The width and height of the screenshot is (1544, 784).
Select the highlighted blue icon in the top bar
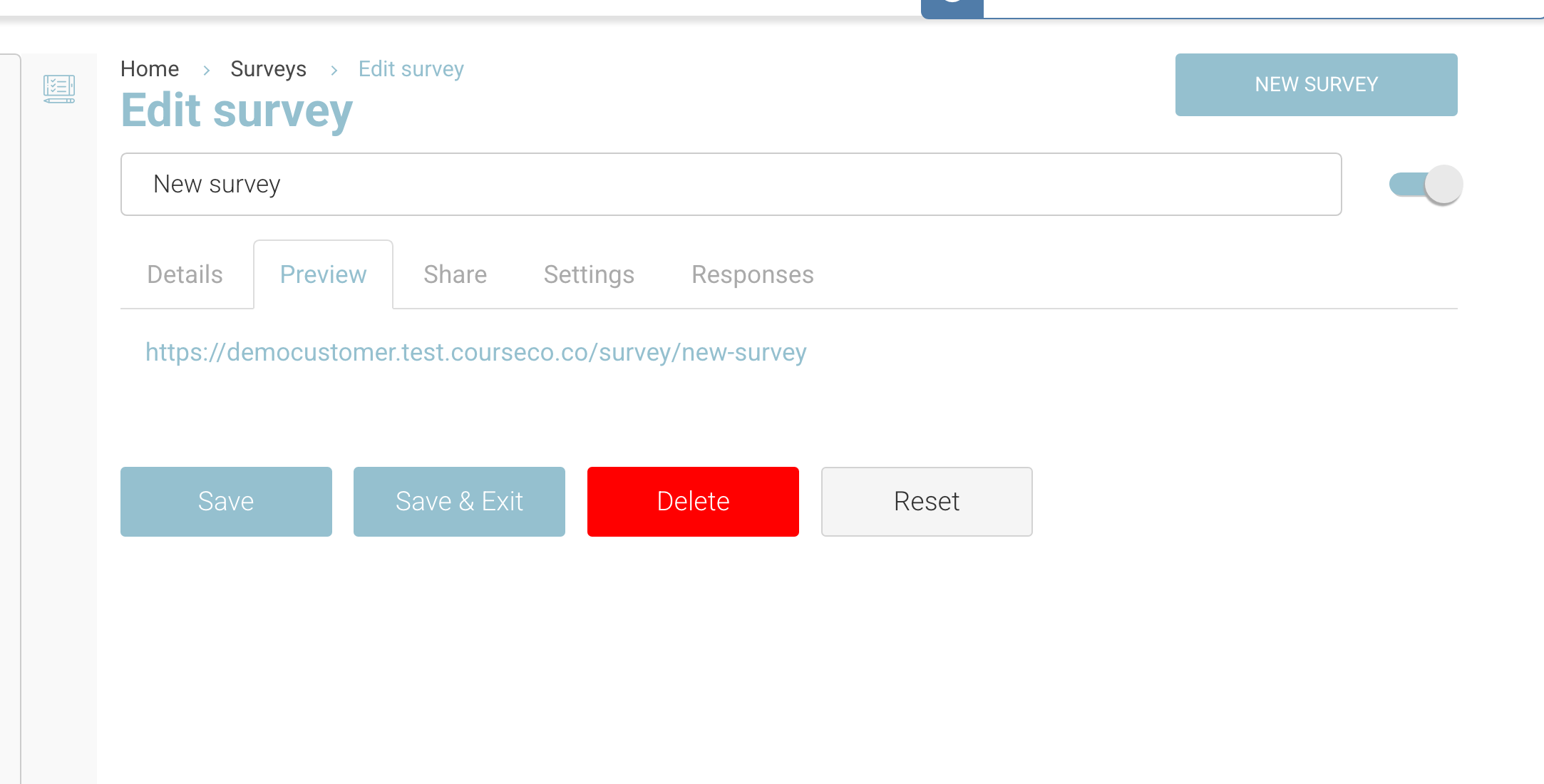(952, 9)
